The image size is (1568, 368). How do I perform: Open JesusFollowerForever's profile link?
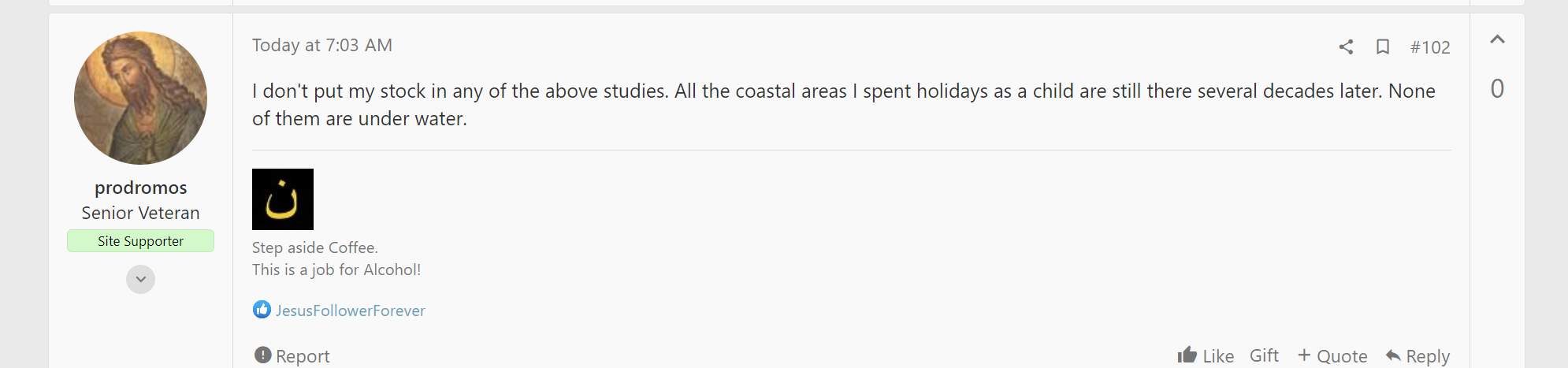pos(350,310)
